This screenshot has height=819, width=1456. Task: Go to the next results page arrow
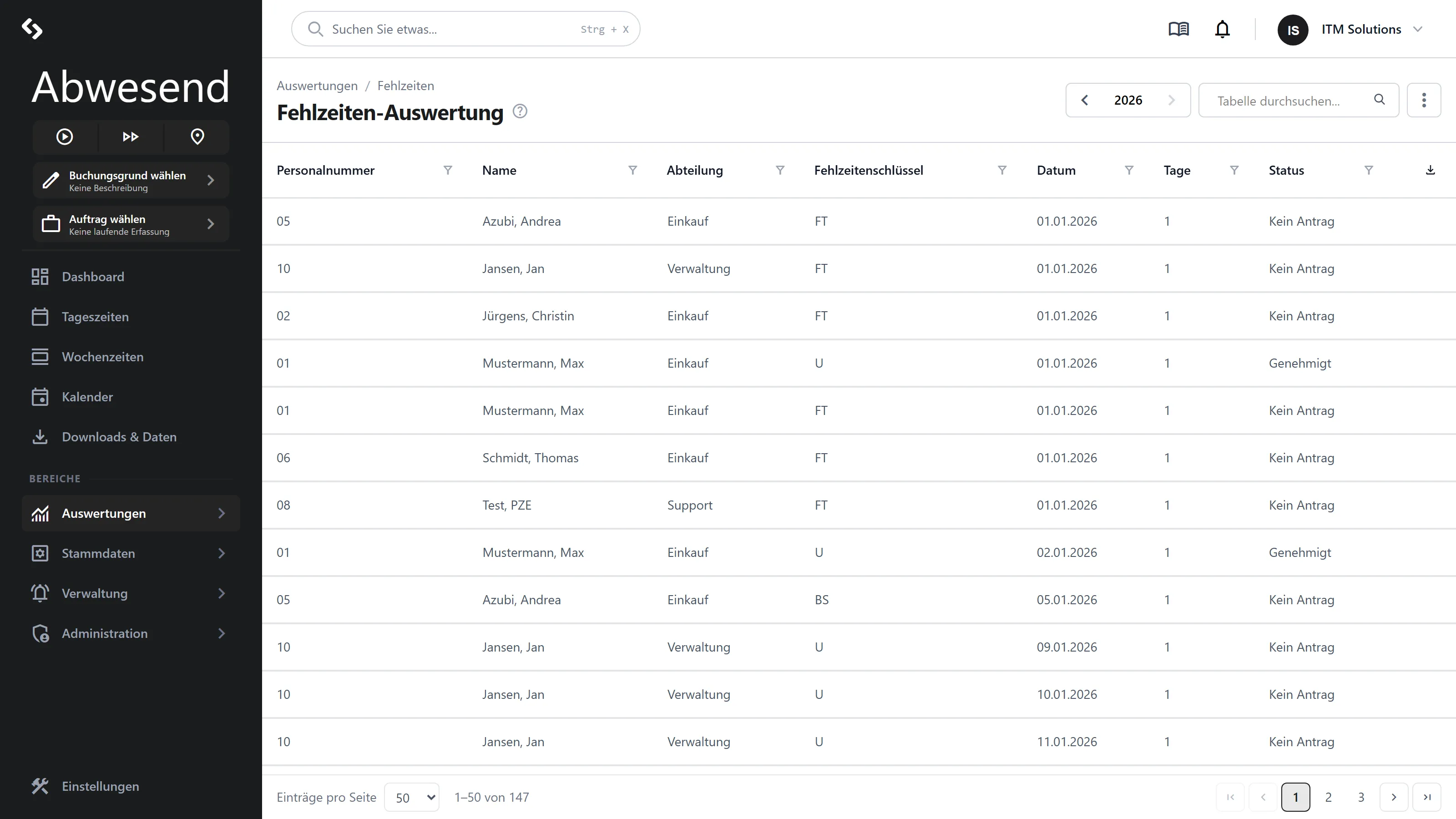pos(1394,797)
